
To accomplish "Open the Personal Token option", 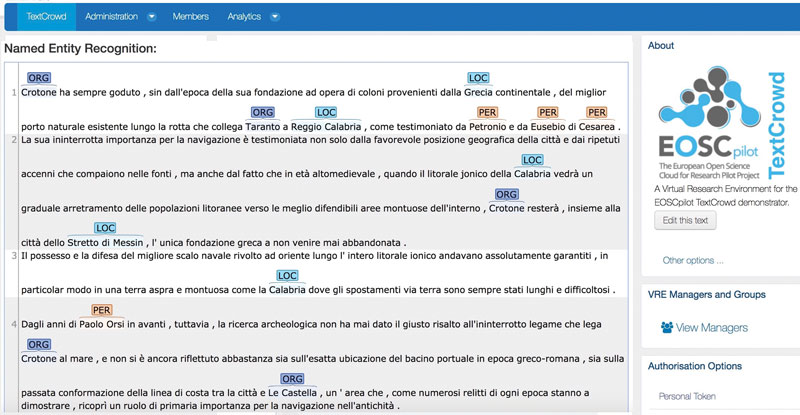I will (687, 396).
